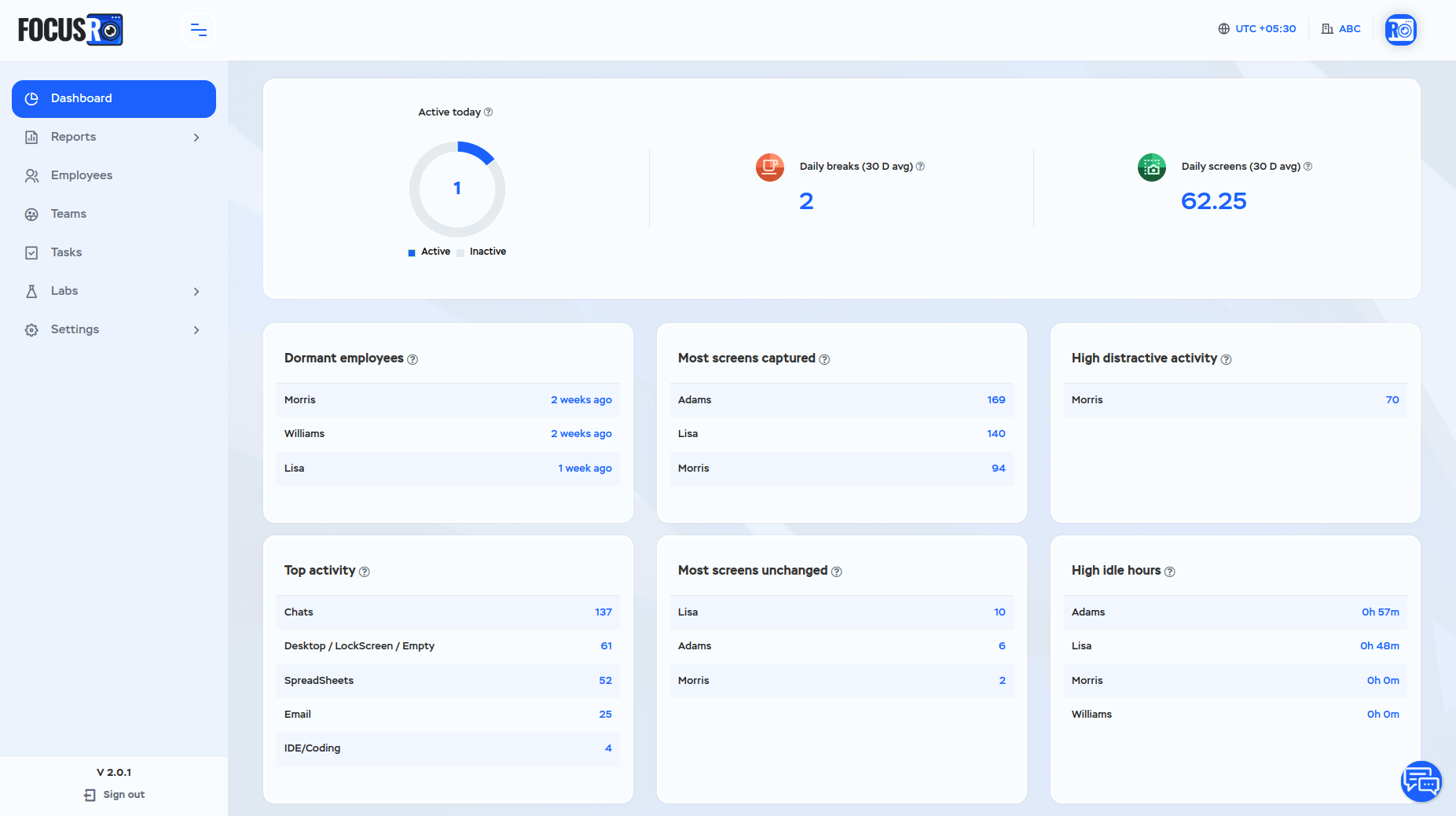Click the Daily breaks coffee icon
The width and height of the screenshot is (1456, 816).
769,167
